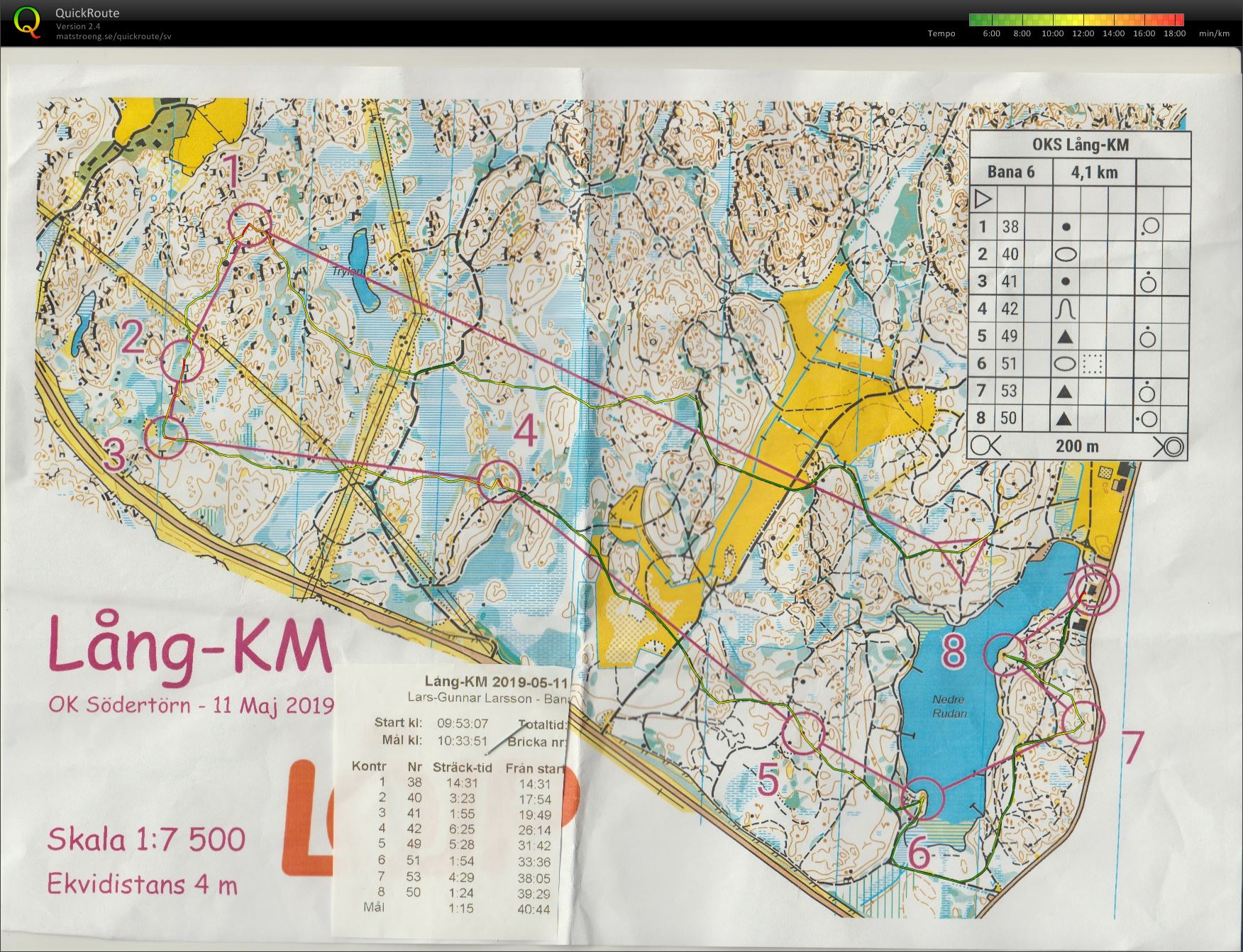1243x952 pixels.
Task: Click control circle 7 on the map
Action: pos(1084,721)
